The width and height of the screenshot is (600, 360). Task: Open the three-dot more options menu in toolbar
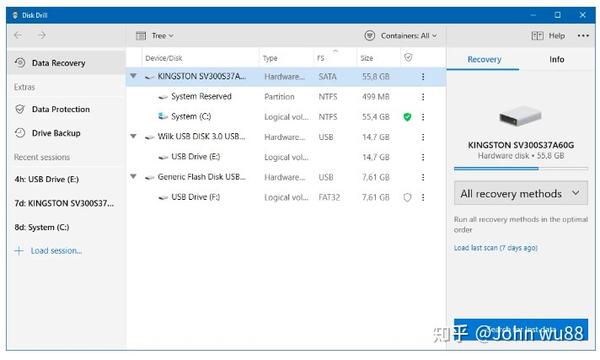tap(583, 36)
